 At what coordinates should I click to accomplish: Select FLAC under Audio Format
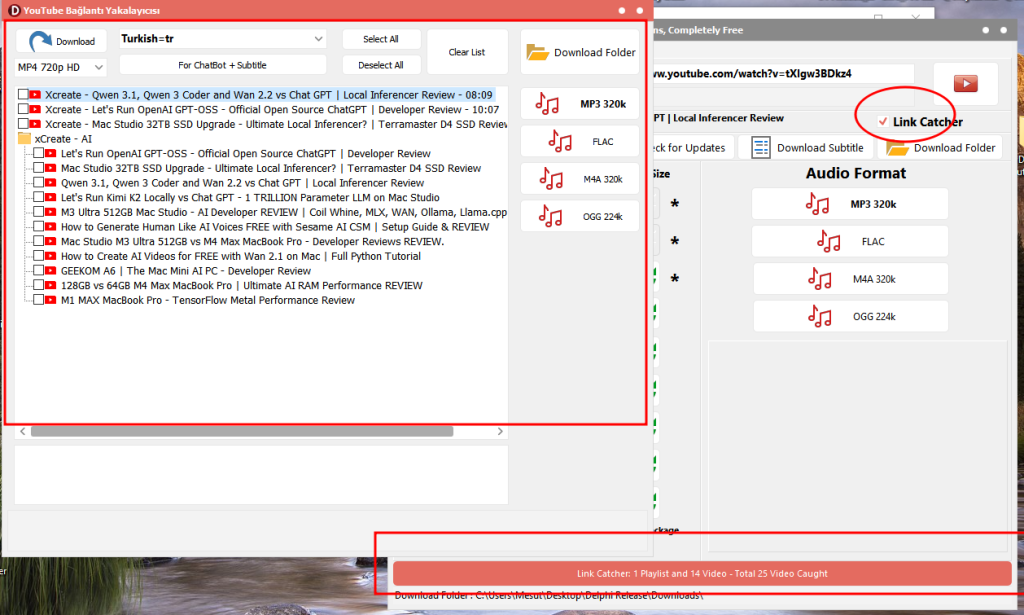pos(850,242)
